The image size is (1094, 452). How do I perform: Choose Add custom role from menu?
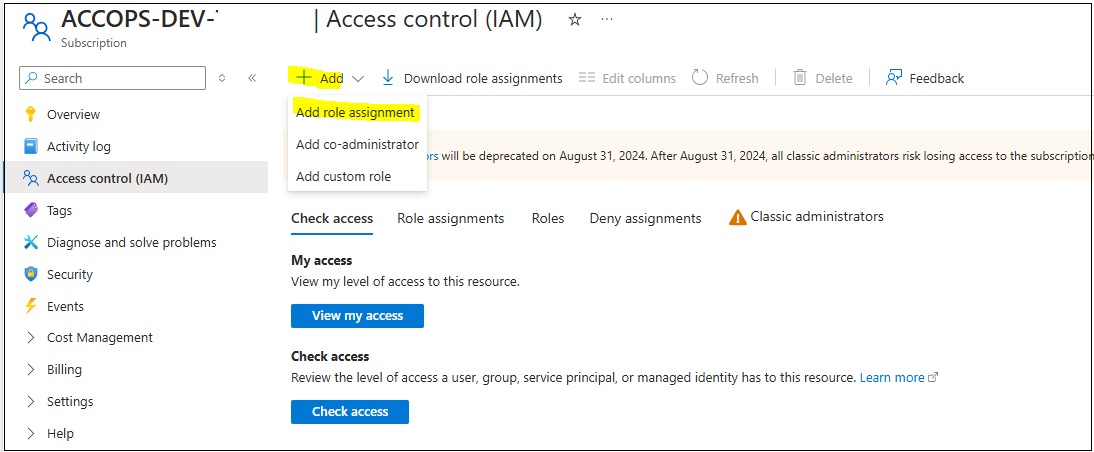[343, 177]
